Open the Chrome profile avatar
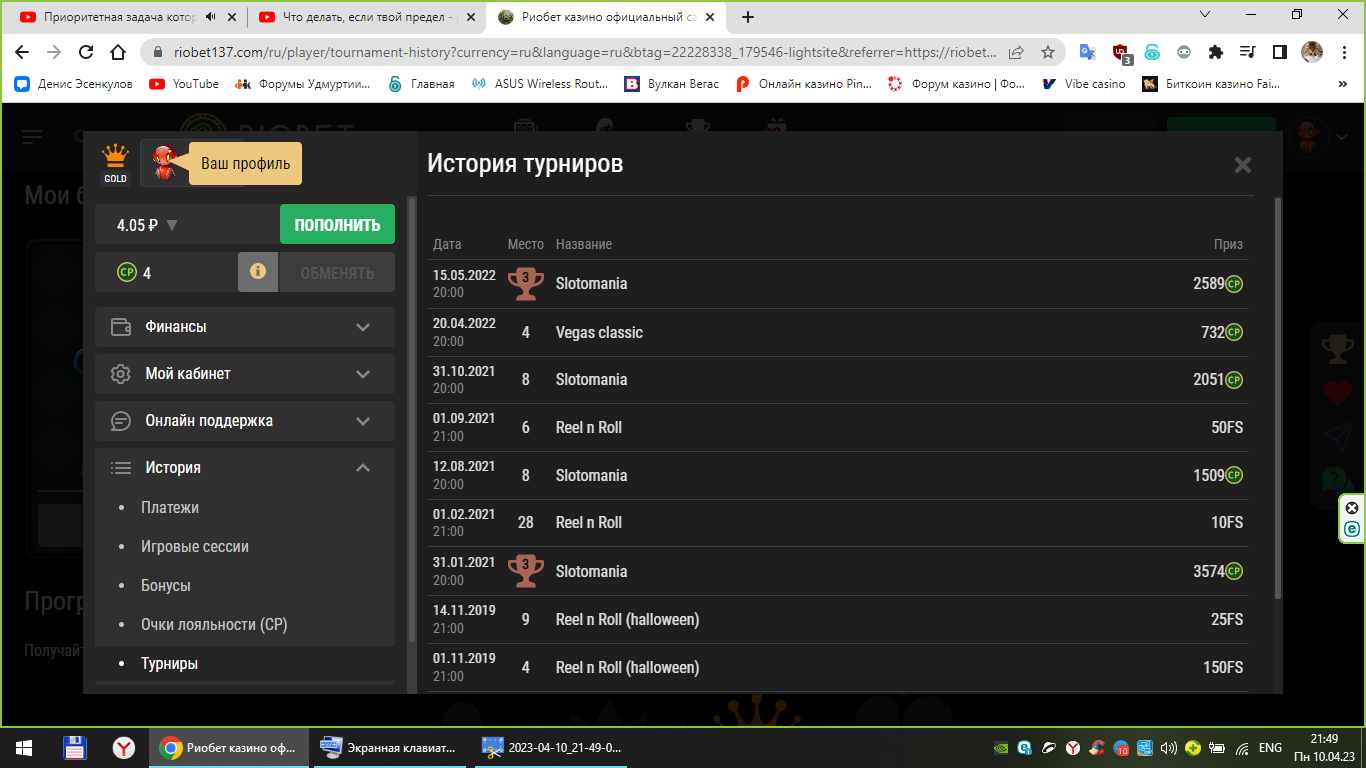Viewport: 1366px width, 768px height. pos(1312,52)
